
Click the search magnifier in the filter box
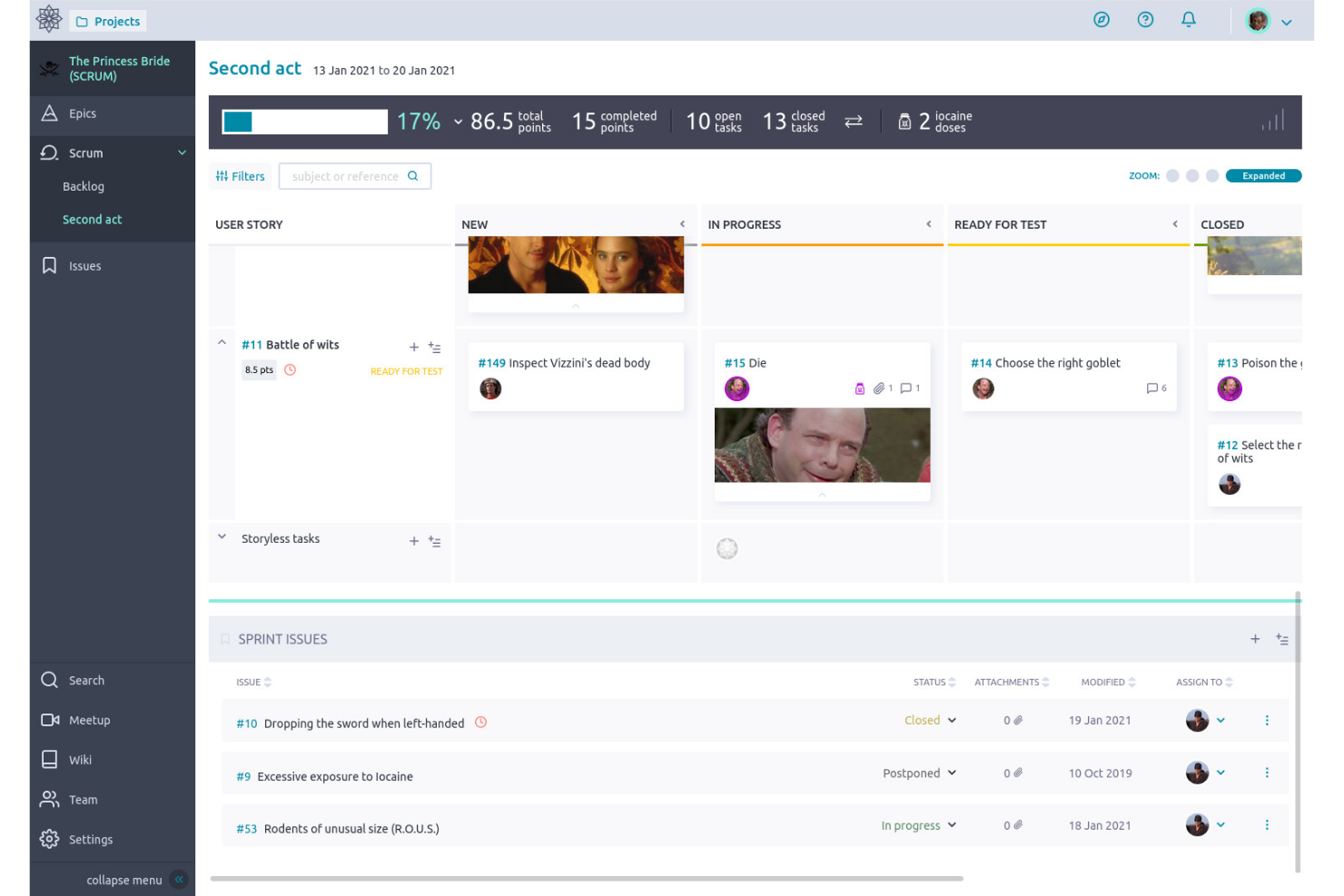point(412,176)
